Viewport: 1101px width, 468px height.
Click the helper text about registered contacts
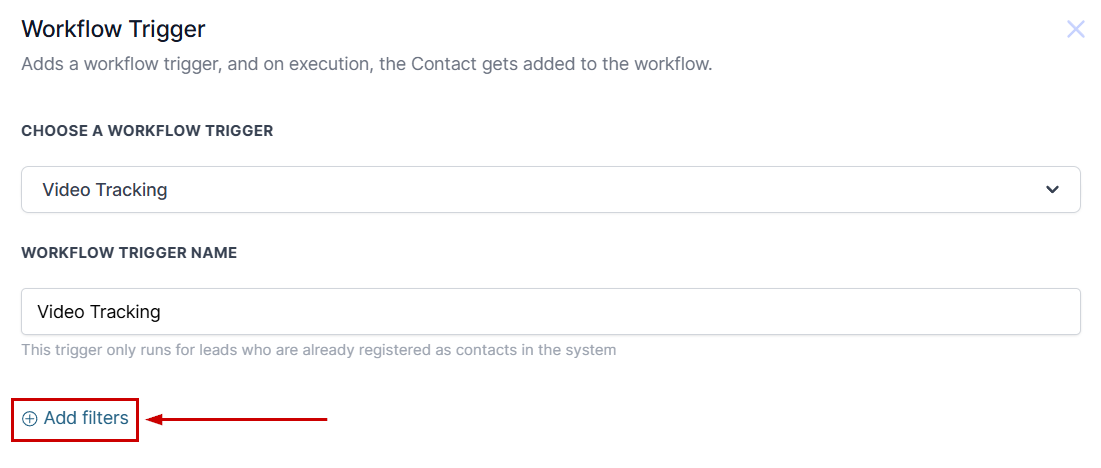tap(318, 350)
